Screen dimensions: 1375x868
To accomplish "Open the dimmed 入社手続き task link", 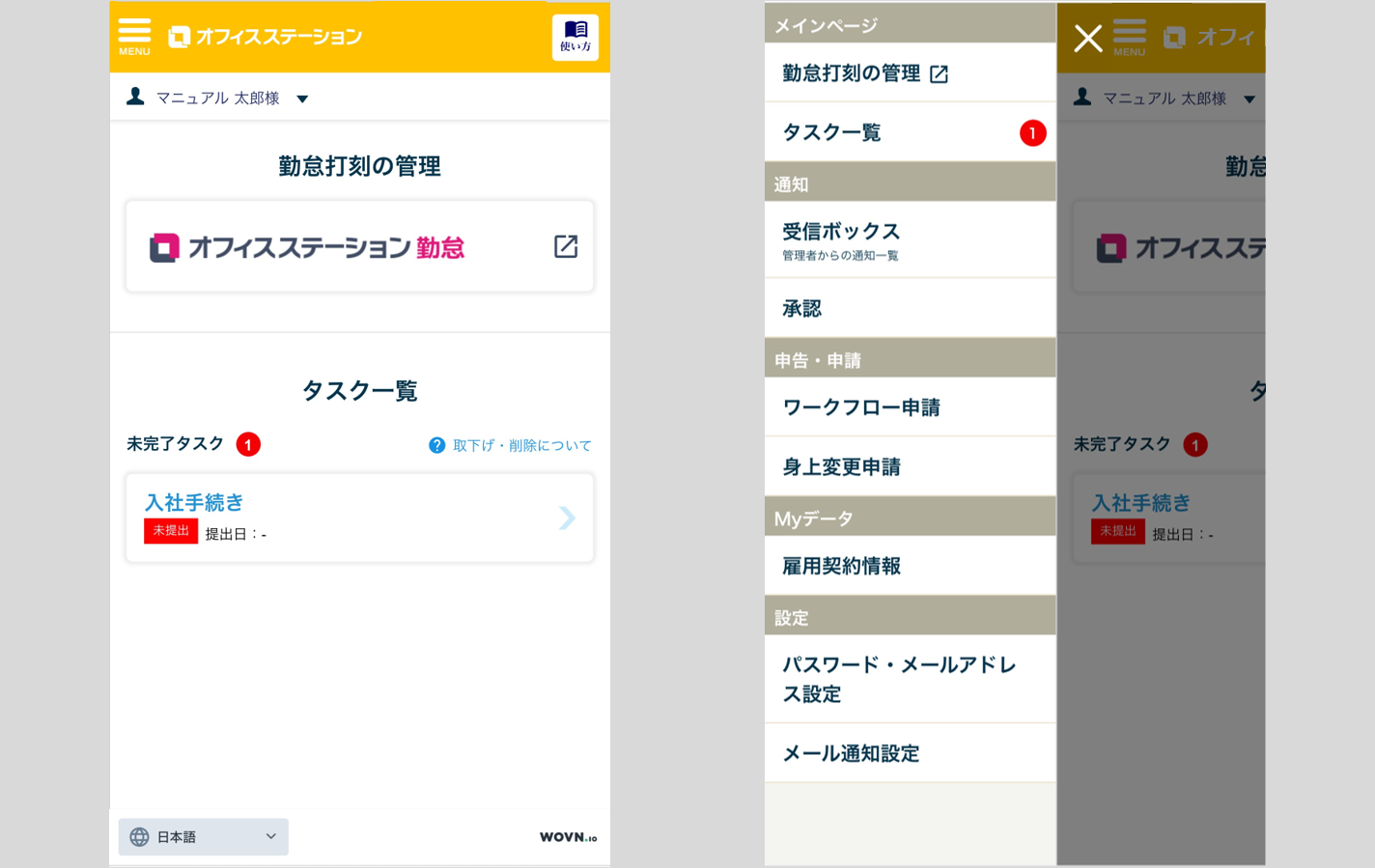I will [1141, 503].
